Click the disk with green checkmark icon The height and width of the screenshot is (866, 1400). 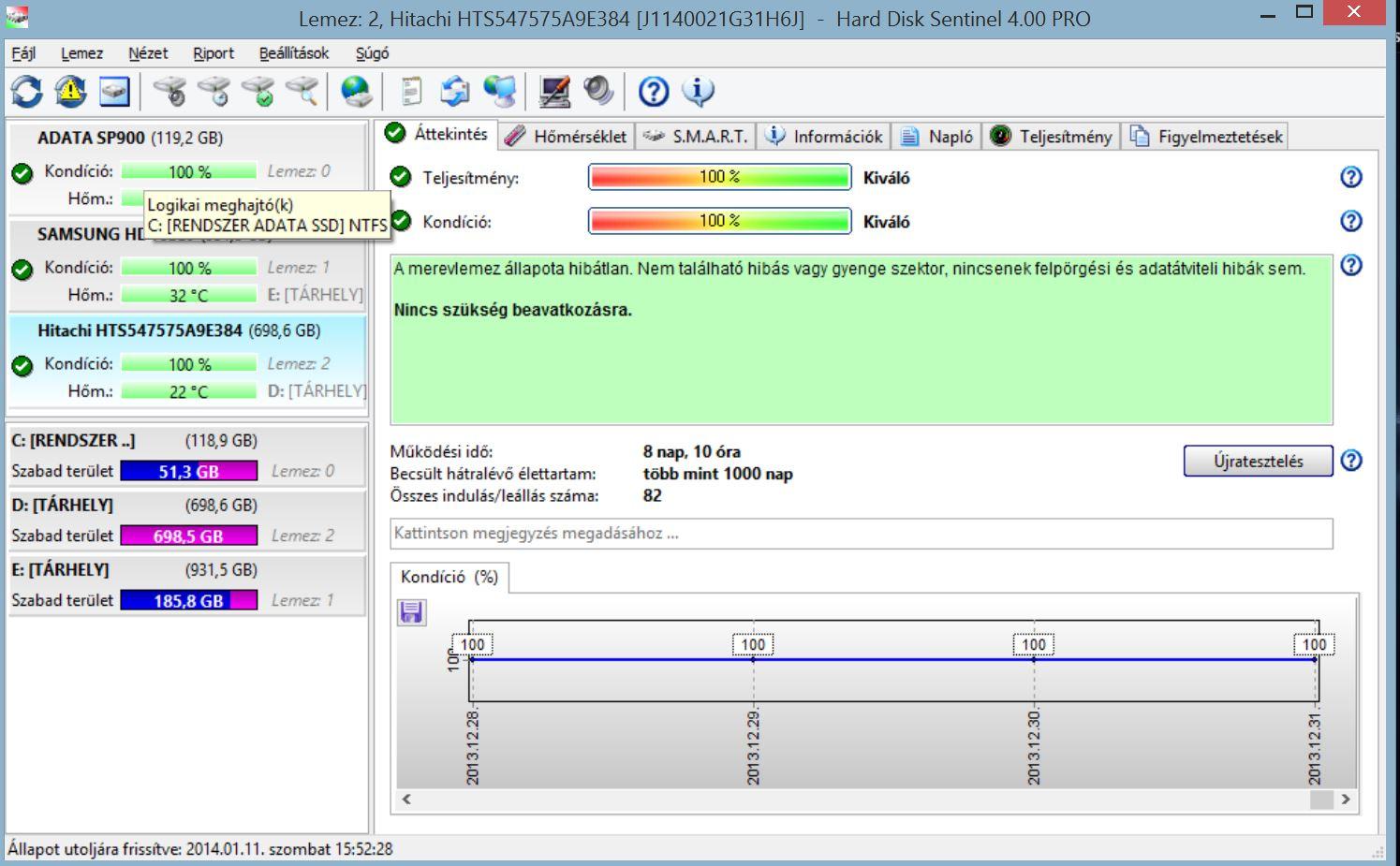[258, 91]
